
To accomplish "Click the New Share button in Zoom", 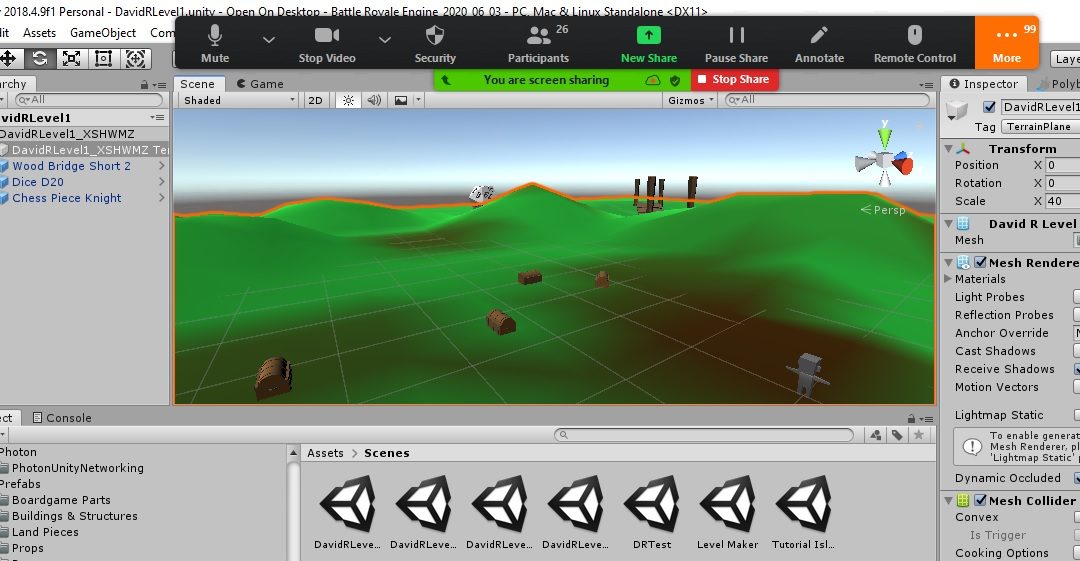I will point(648,44).
